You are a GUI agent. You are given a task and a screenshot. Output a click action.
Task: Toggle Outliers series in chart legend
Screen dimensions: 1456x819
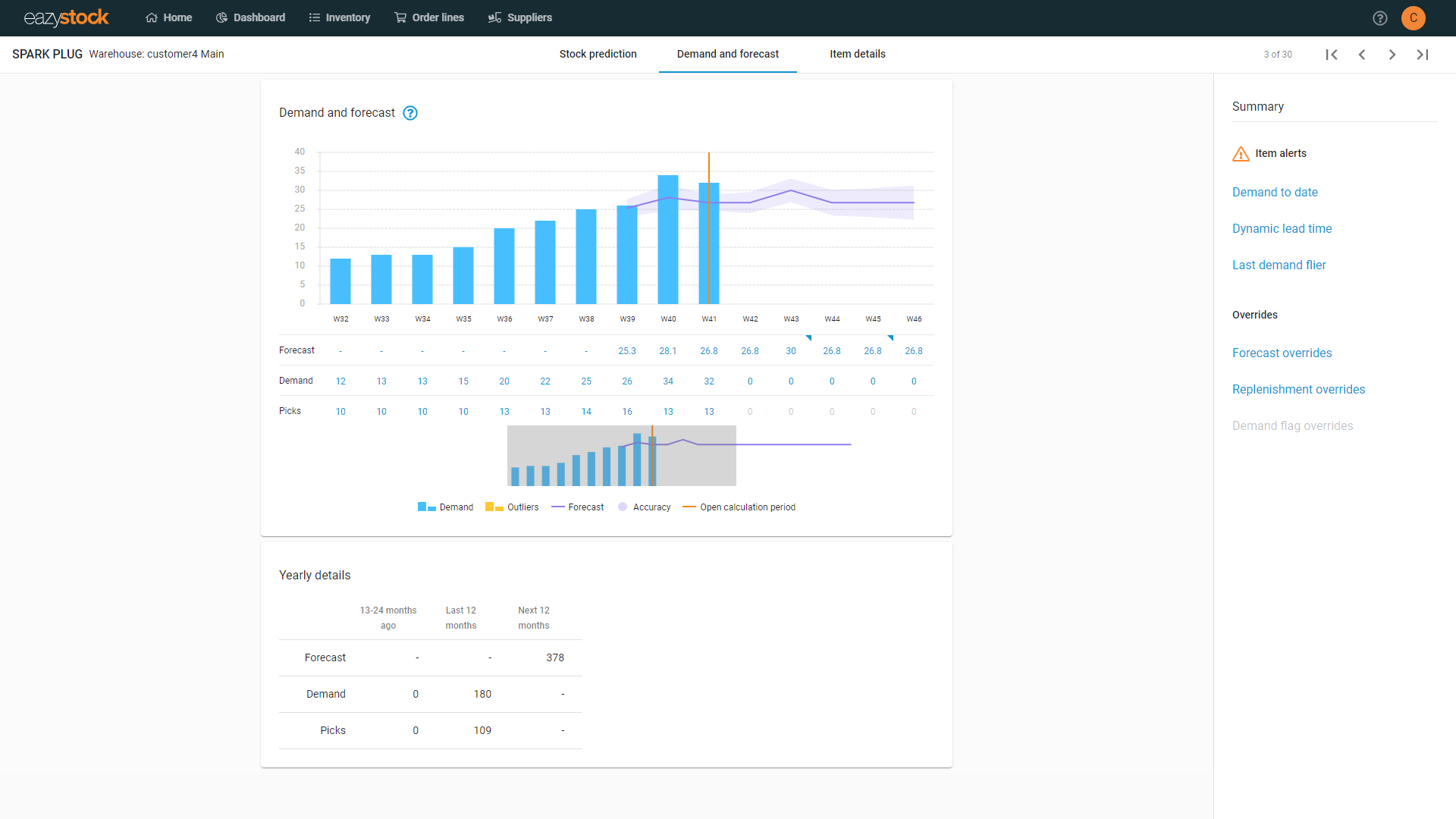click(513, 507)
